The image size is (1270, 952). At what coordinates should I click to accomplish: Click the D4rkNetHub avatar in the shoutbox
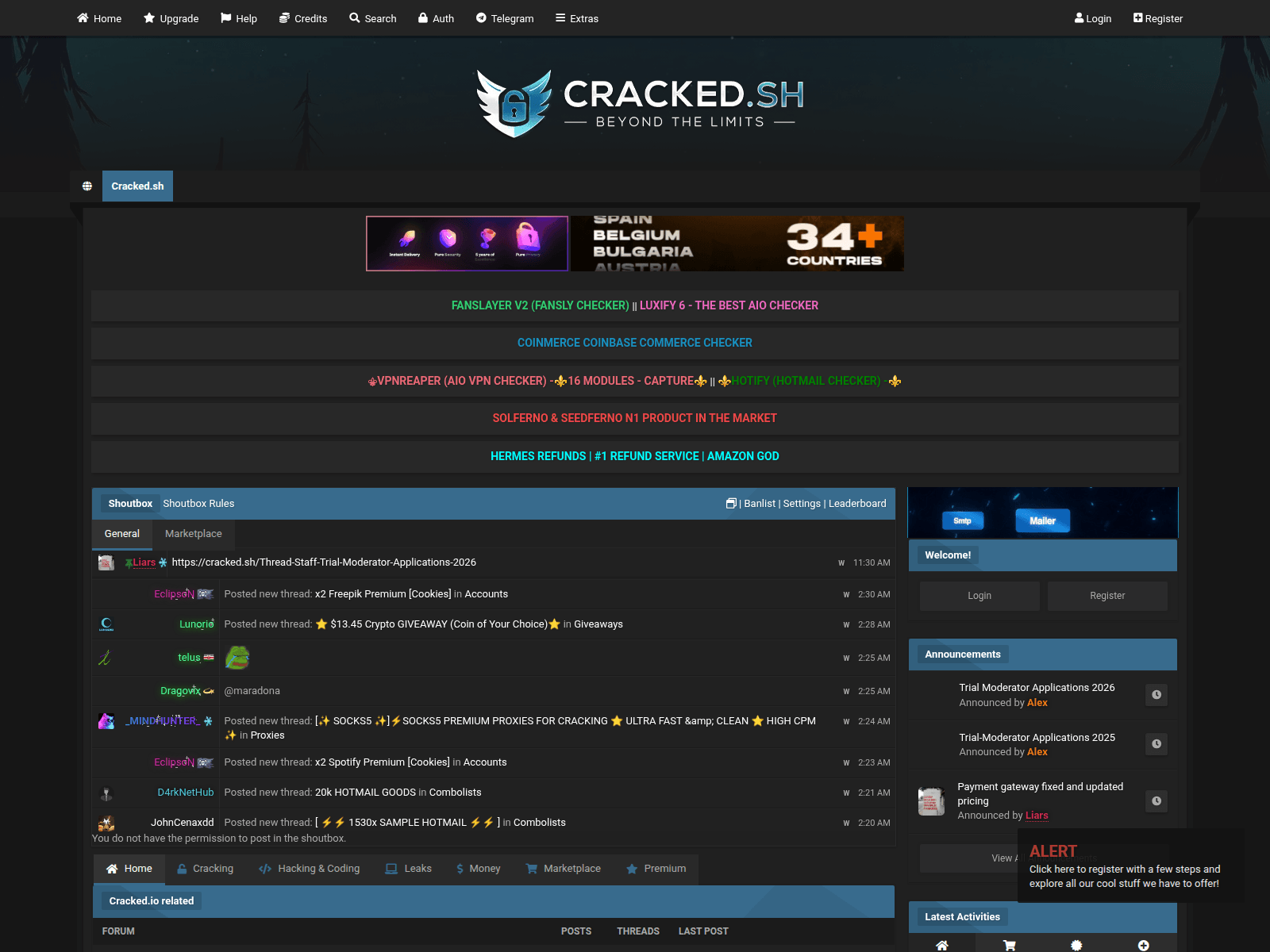click(106, 793)
